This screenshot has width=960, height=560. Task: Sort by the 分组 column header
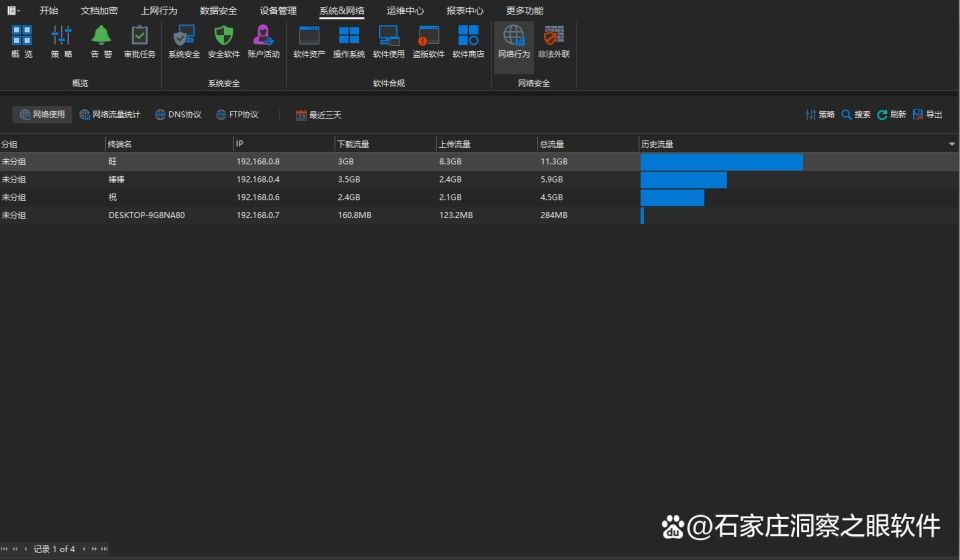pyautogui.click(x=53, y=144)
